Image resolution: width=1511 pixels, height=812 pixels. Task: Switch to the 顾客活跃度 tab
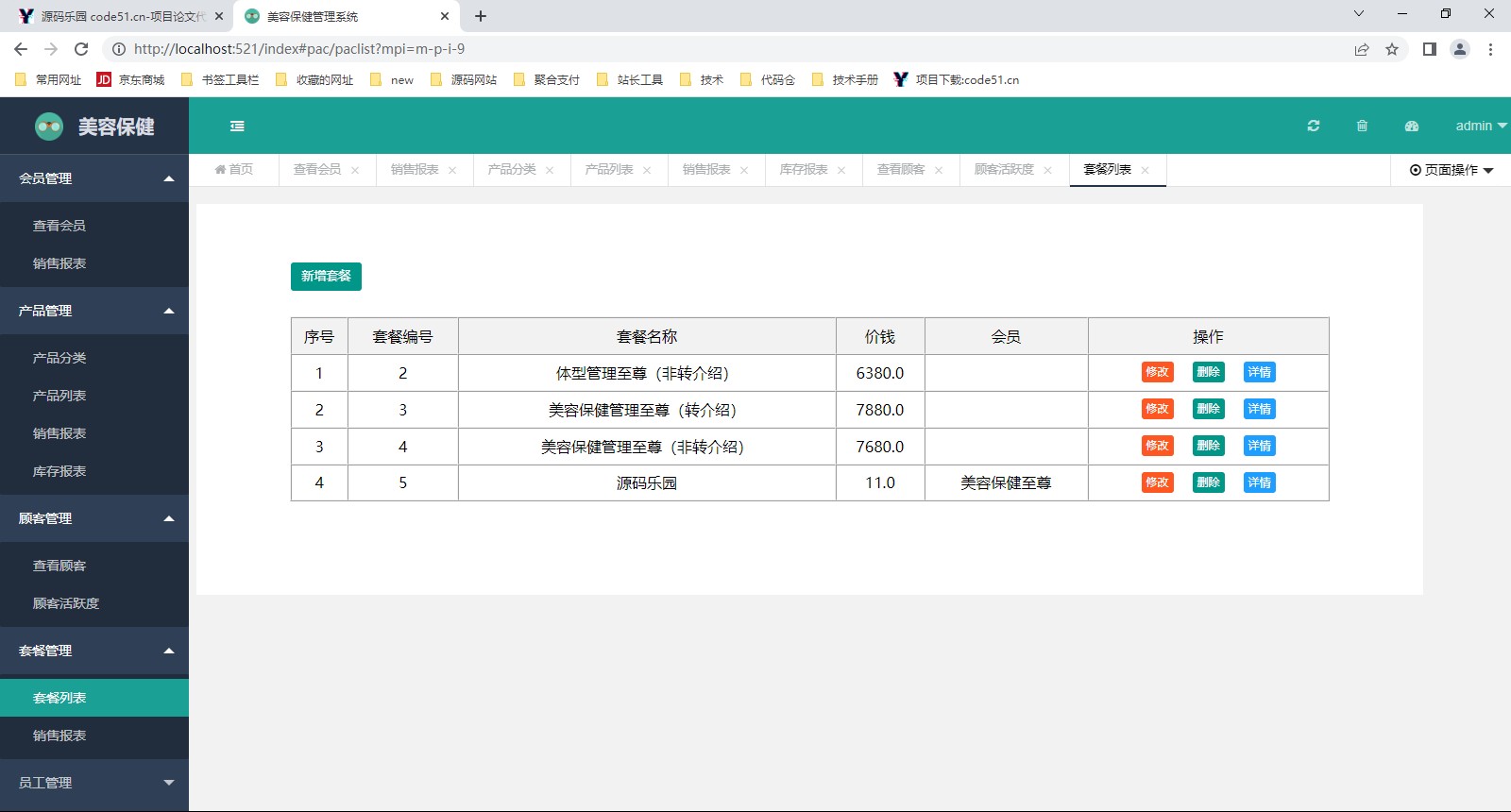[1004, 169]
